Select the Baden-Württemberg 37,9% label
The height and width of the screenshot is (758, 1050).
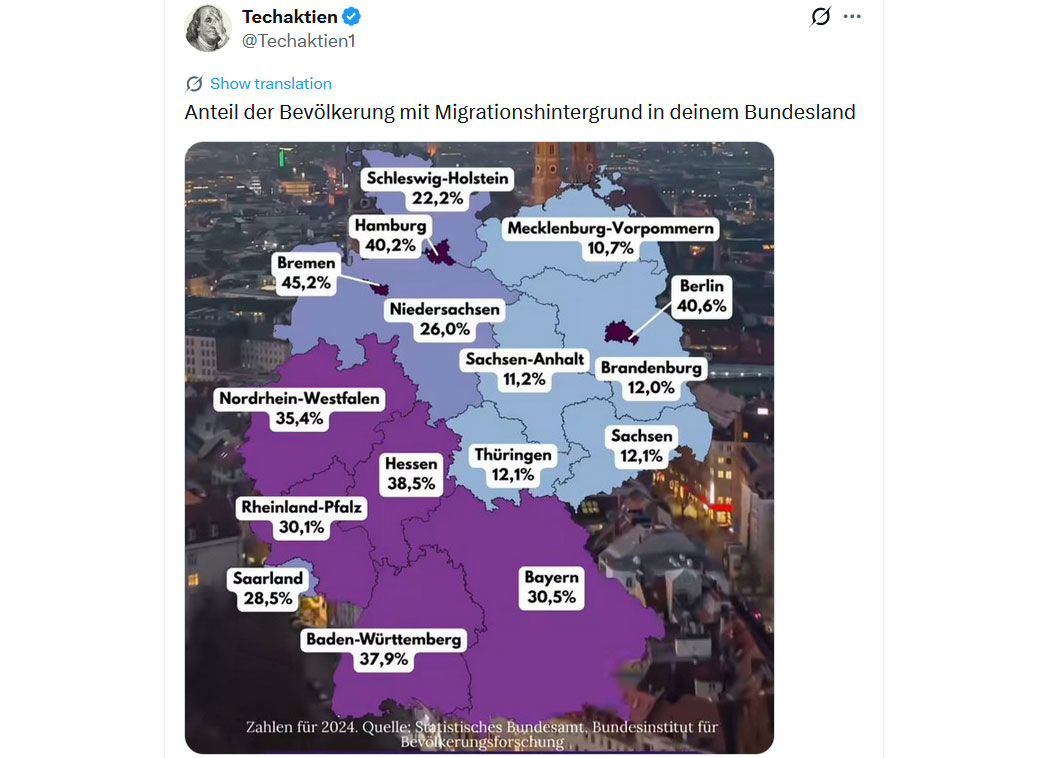click(384, 649)
